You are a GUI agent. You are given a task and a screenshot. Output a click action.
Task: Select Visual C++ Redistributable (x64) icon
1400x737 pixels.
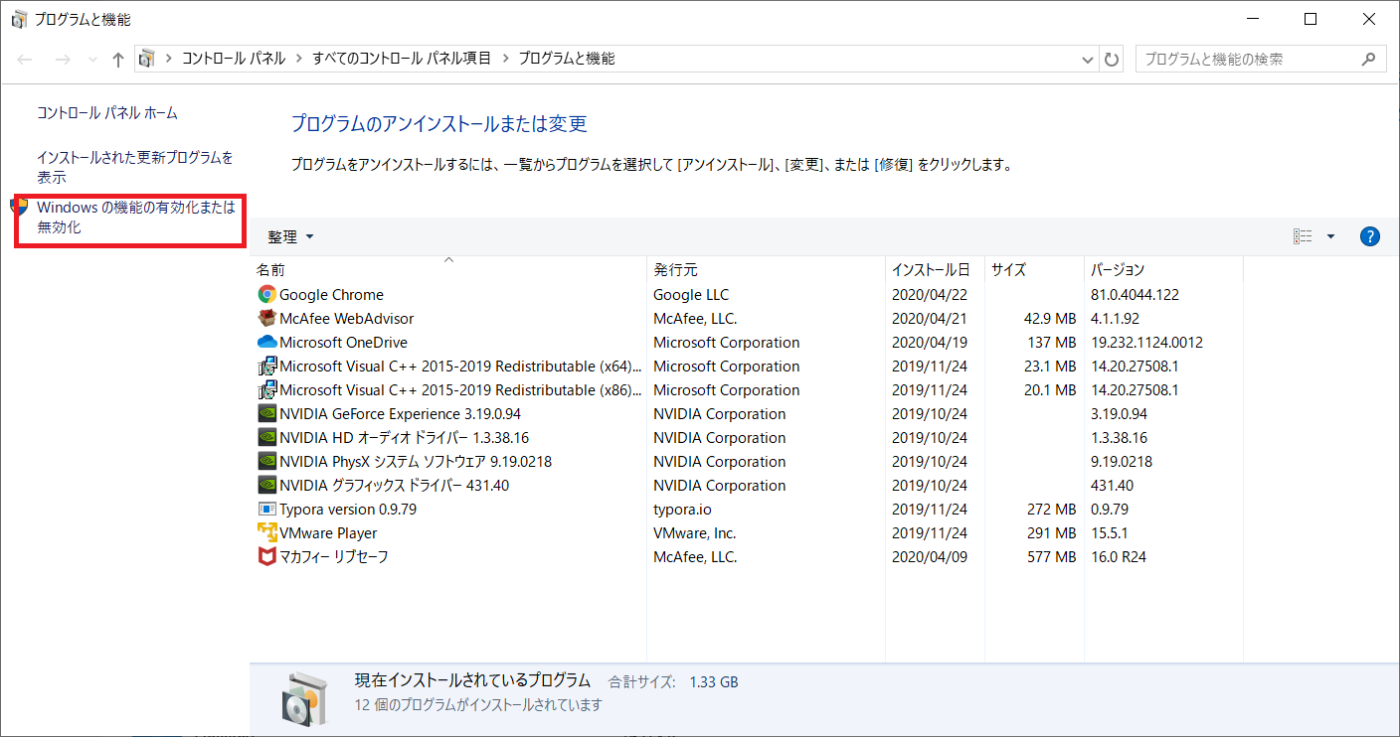click(x=267, y=366)
